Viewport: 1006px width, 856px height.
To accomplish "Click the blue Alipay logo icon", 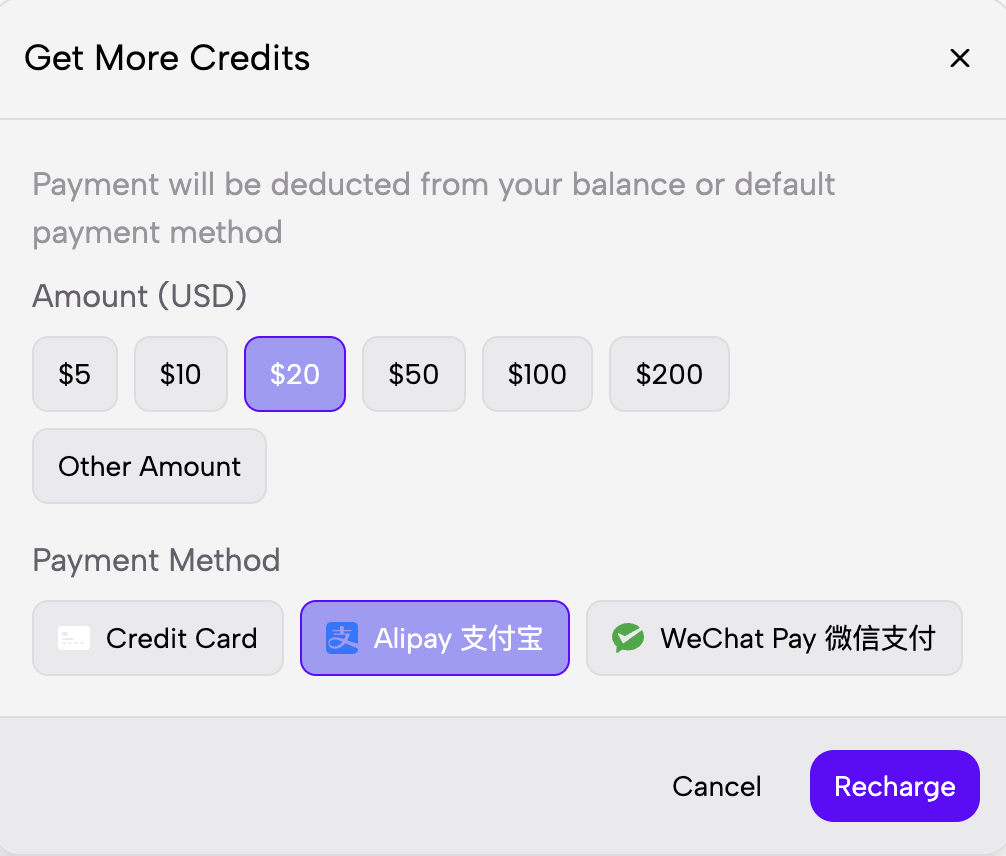I will point(342,638).
